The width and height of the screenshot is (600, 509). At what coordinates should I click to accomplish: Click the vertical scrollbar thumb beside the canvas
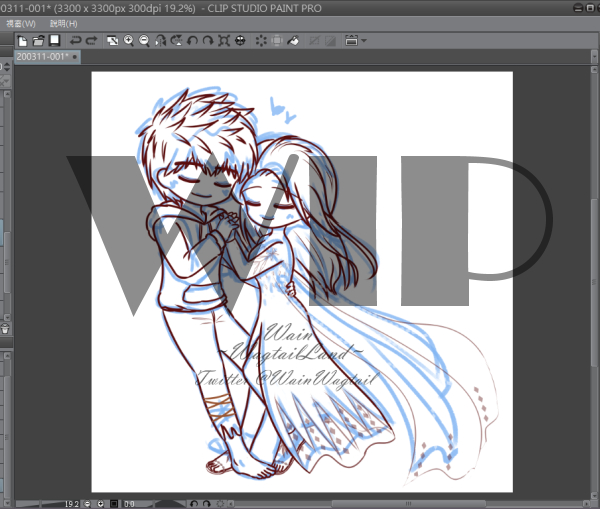point(594,283)
